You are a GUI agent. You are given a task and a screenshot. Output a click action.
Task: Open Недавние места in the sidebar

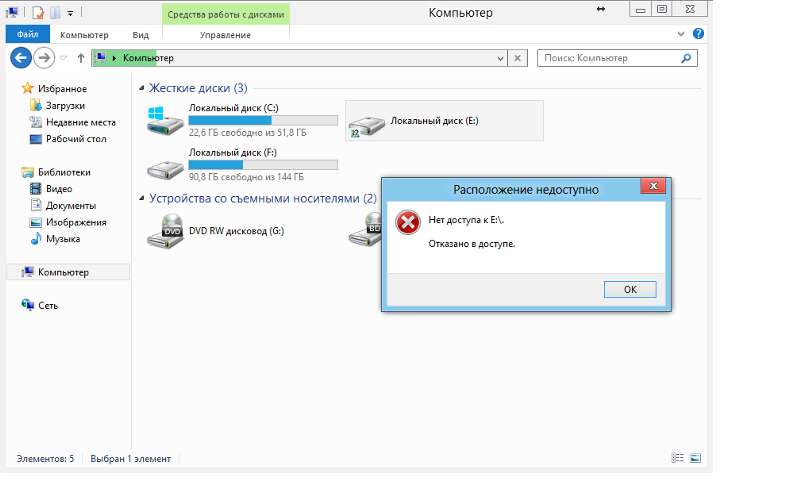tap(81, 122)
